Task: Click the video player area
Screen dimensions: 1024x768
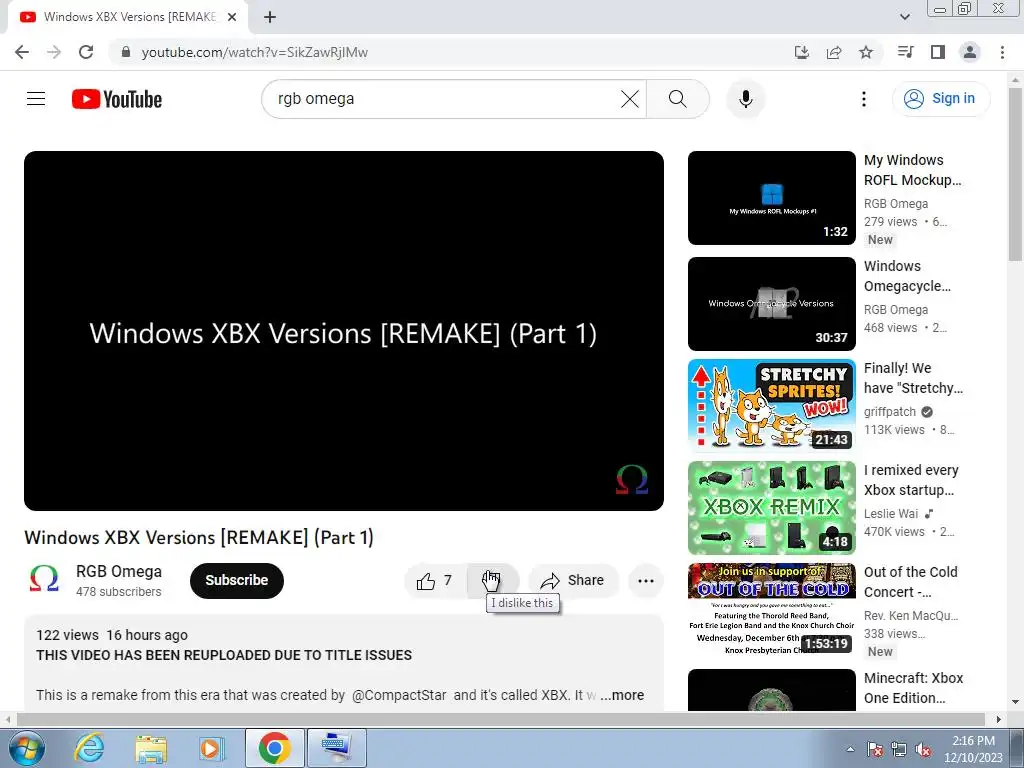Action: coord(344,331)
